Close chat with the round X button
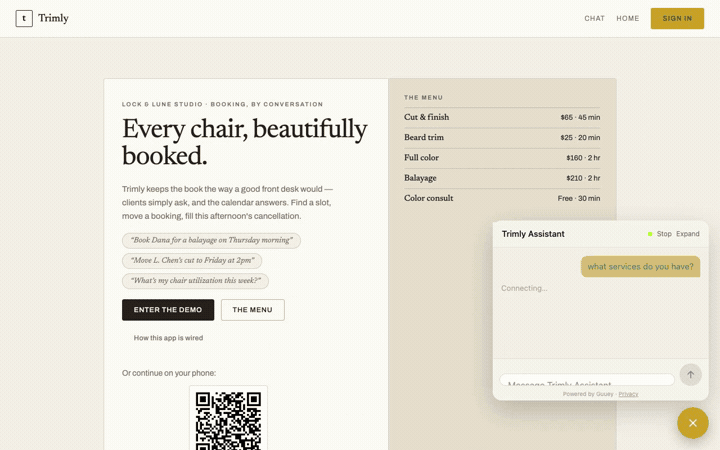Viewport: 720px width, 450px height. click(692, 423)
